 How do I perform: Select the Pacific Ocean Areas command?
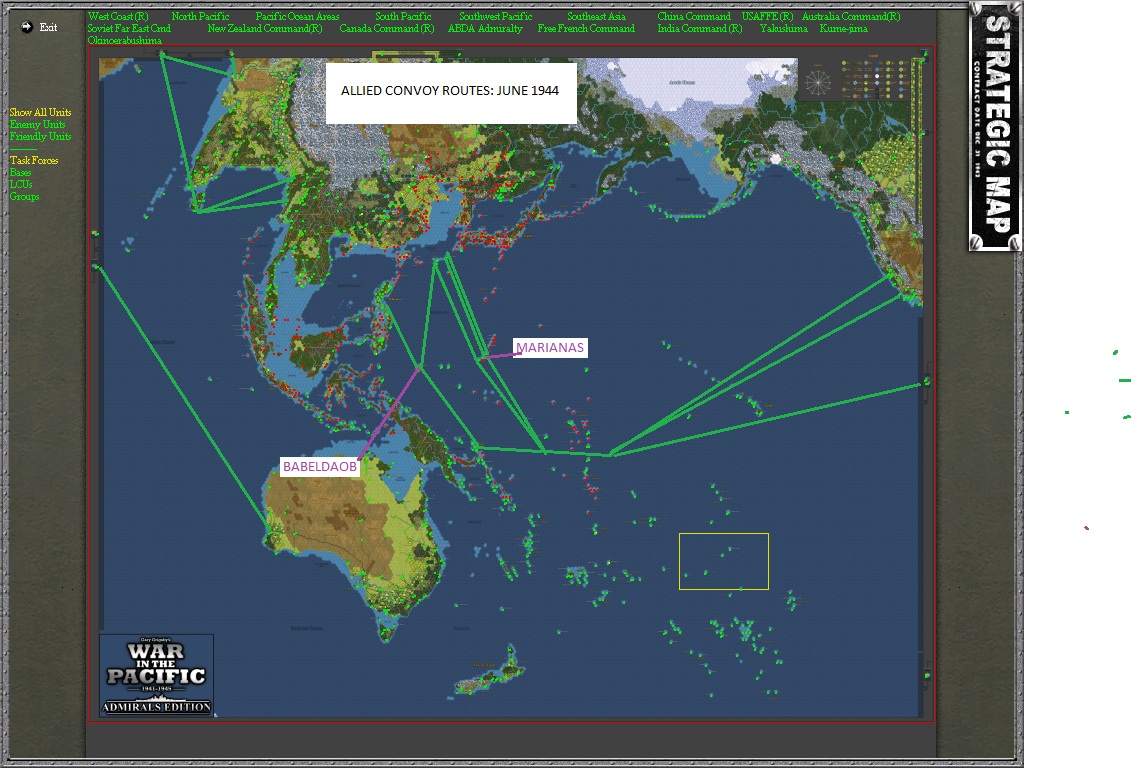click(297, 16)
